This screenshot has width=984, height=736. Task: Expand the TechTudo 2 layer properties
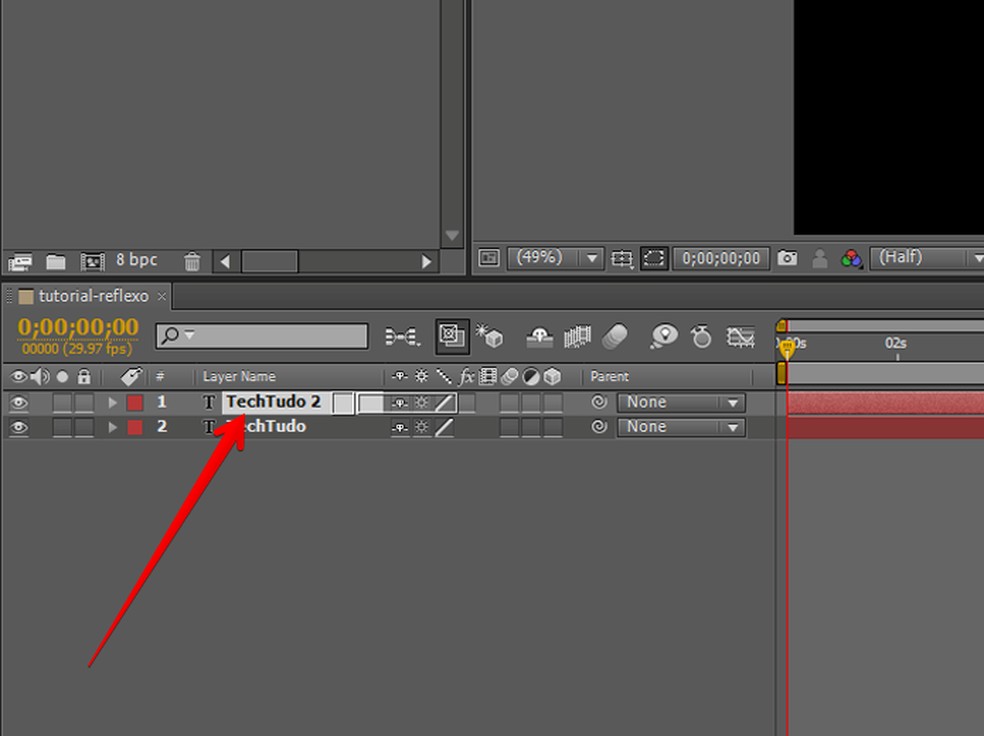(x=112, y=402)
